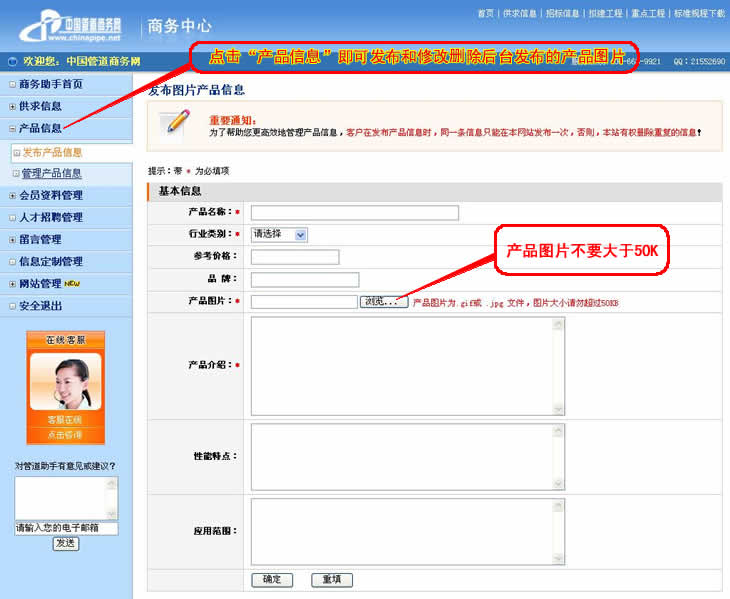The height and width of the screenshot is (599, 730).
Task: Open 管理产品信息 link
Action: coord(52,173)
